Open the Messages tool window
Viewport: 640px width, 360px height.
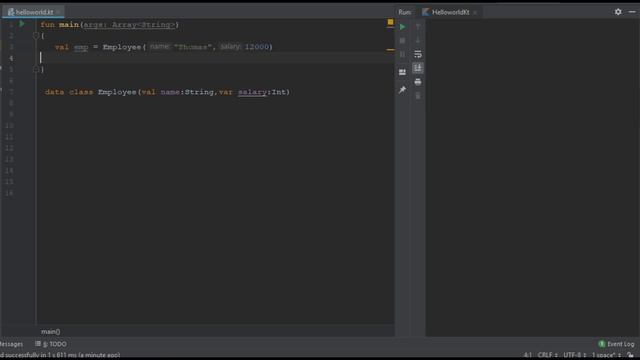coord(11,344)
